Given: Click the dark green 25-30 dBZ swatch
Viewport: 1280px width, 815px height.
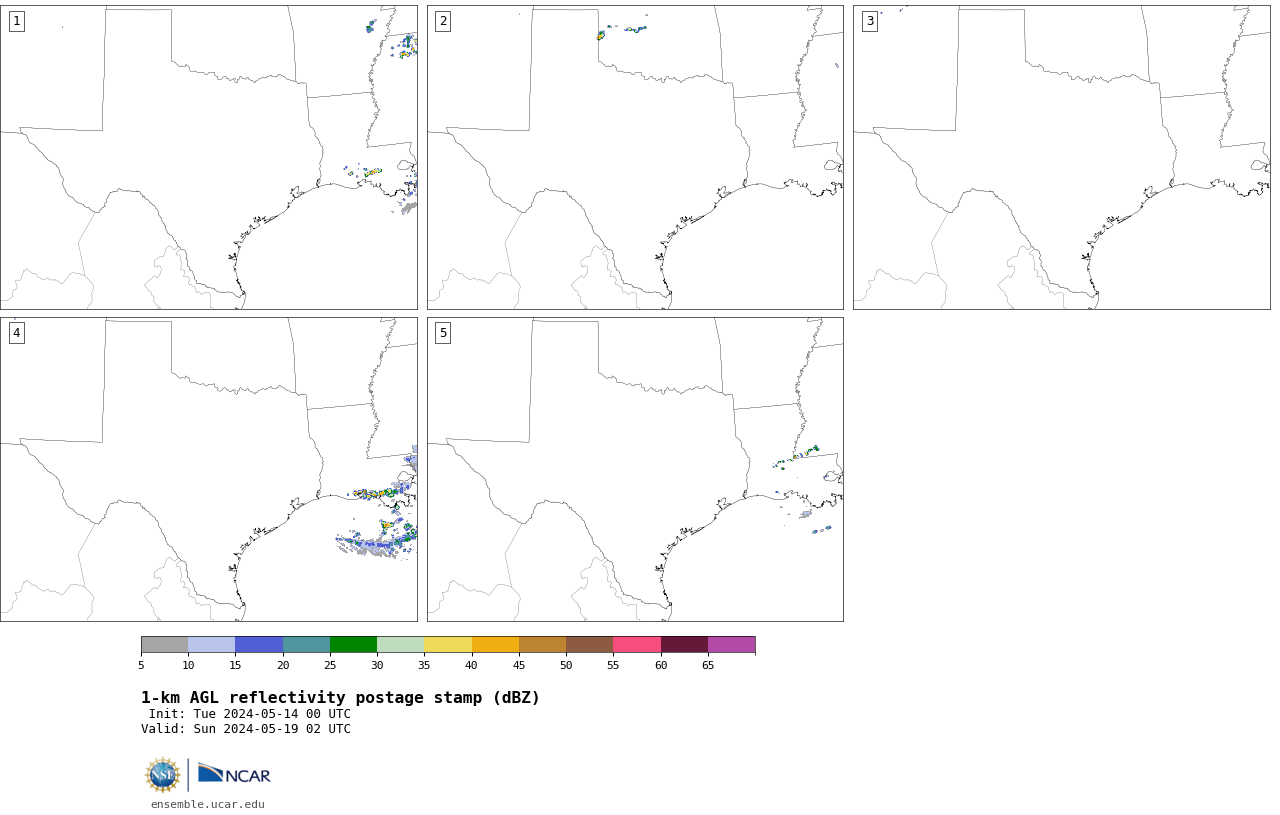Looking at the screenshot, I should (x=354, y=644).
